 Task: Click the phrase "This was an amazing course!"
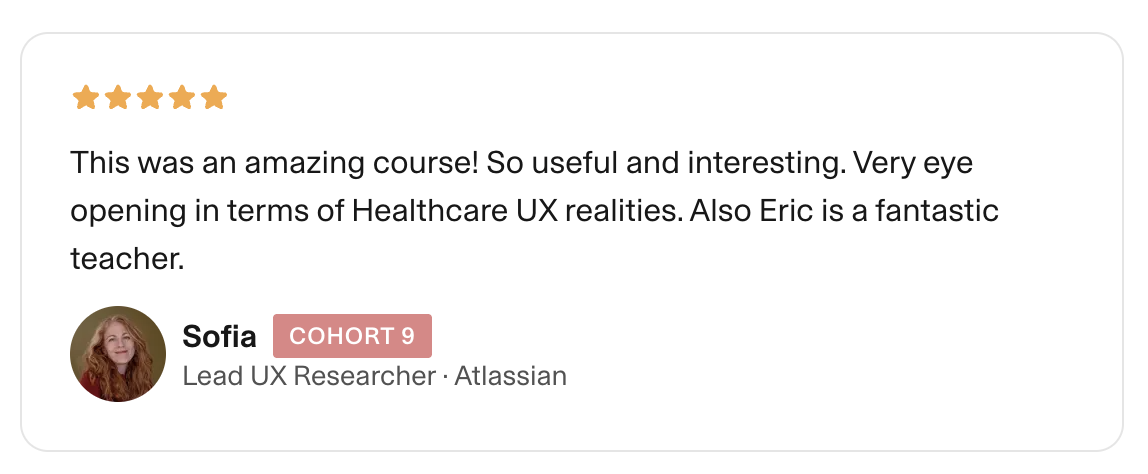pos(274,162)
